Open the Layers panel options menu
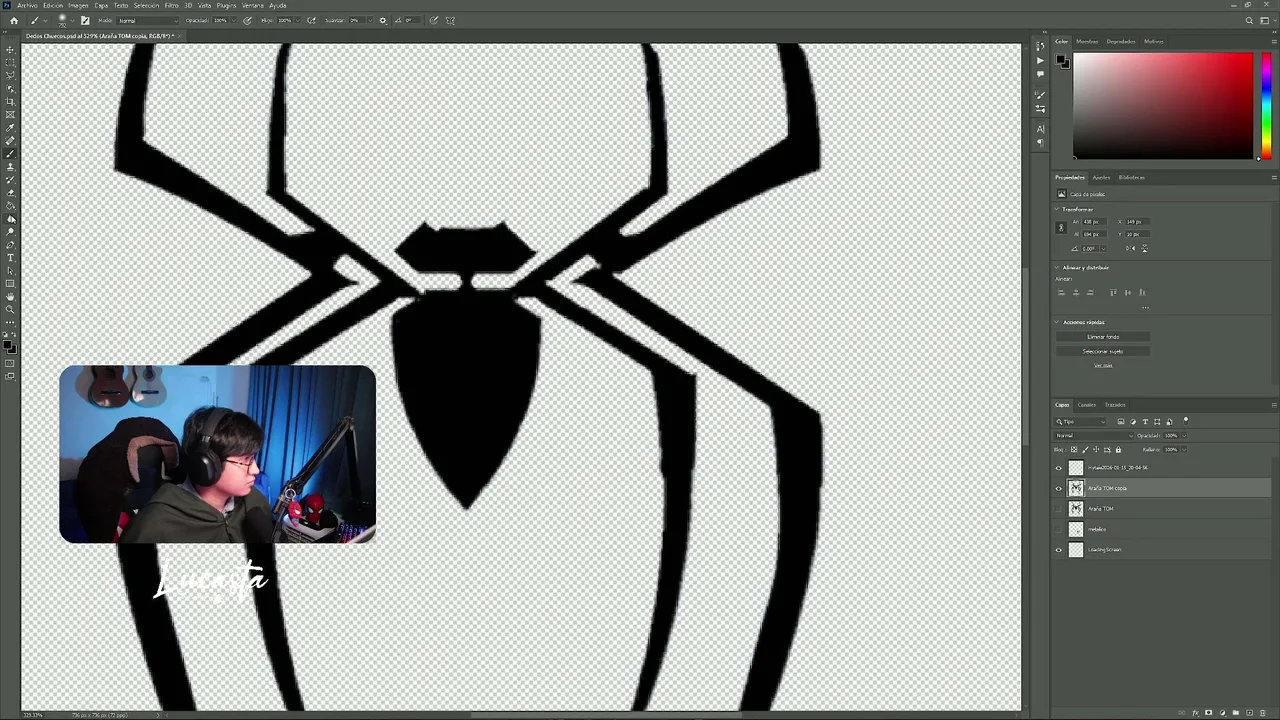 1273,405
